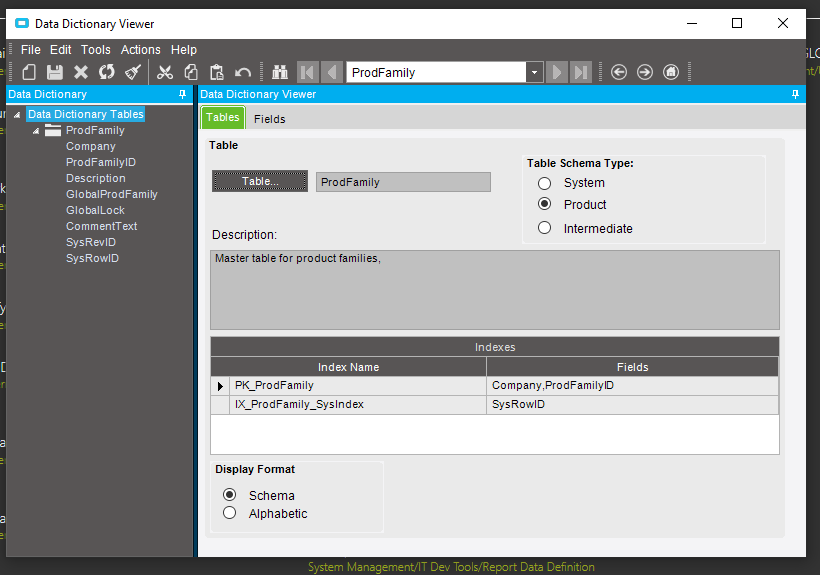Select Intermediate schema type radio
820x575 pixels.
[x=544, y=228]
